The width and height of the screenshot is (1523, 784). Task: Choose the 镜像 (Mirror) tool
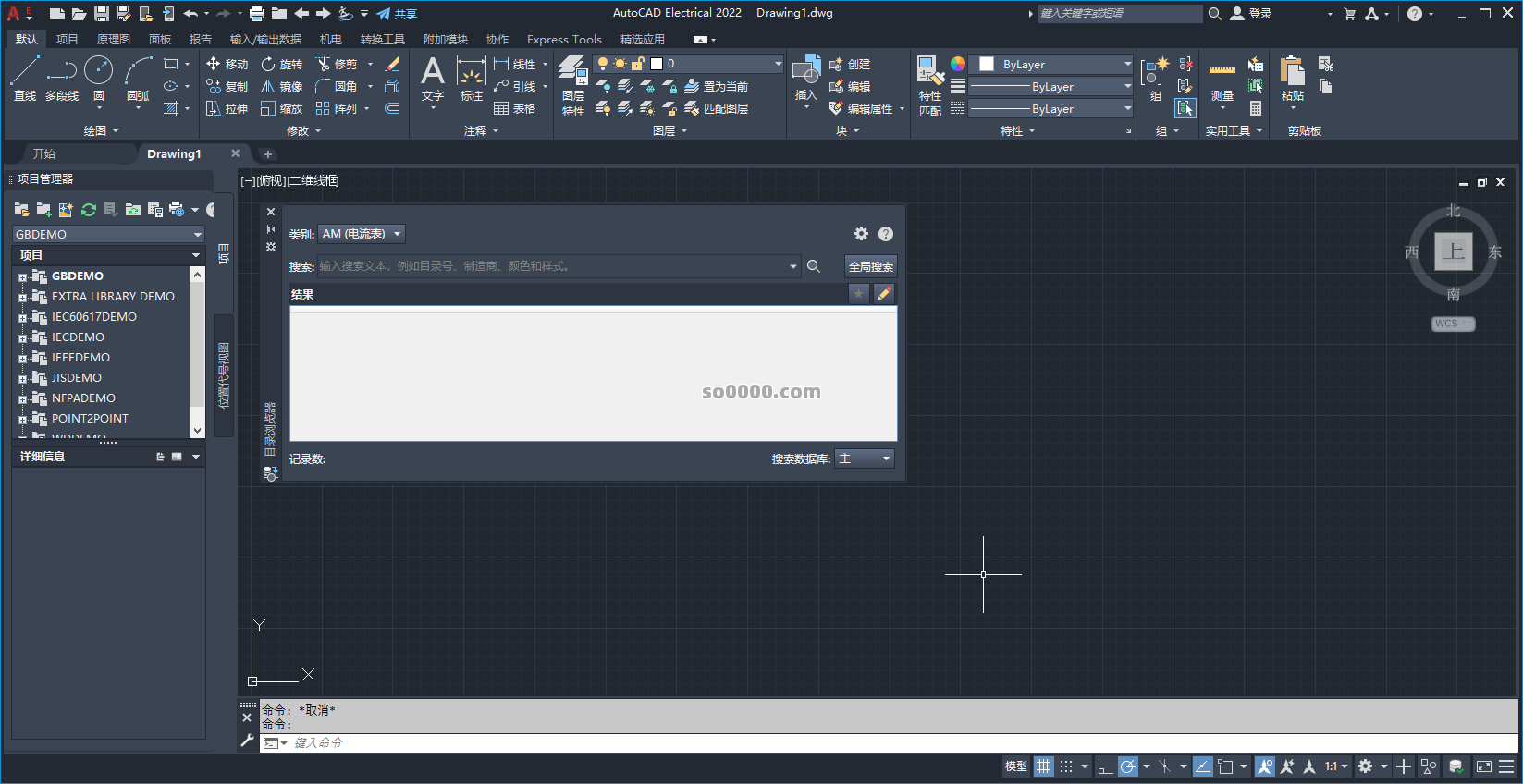pos(282,86)
